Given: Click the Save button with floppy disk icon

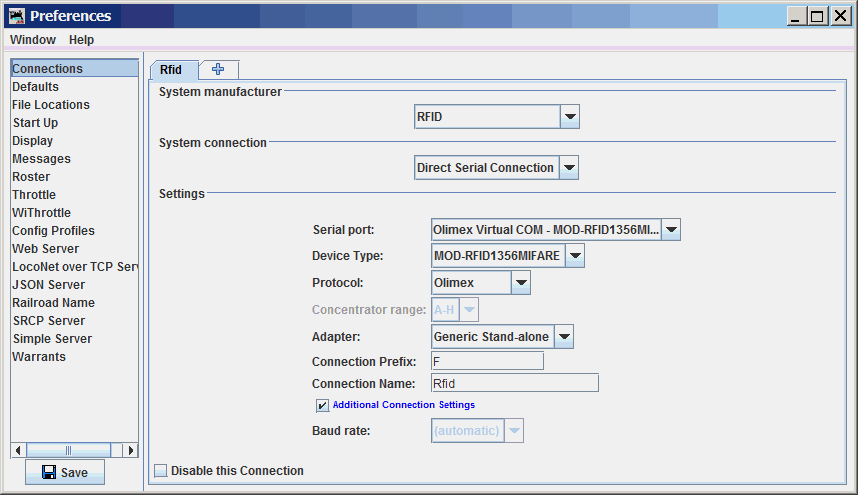Looking at the screenshot, I should [x=65, y=472].
